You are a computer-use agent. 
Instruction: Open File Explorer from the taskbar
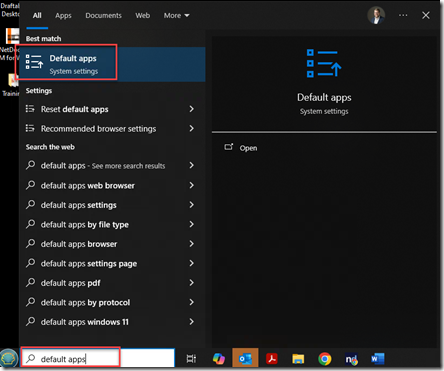pyautogui.click(x=298, y=359)
